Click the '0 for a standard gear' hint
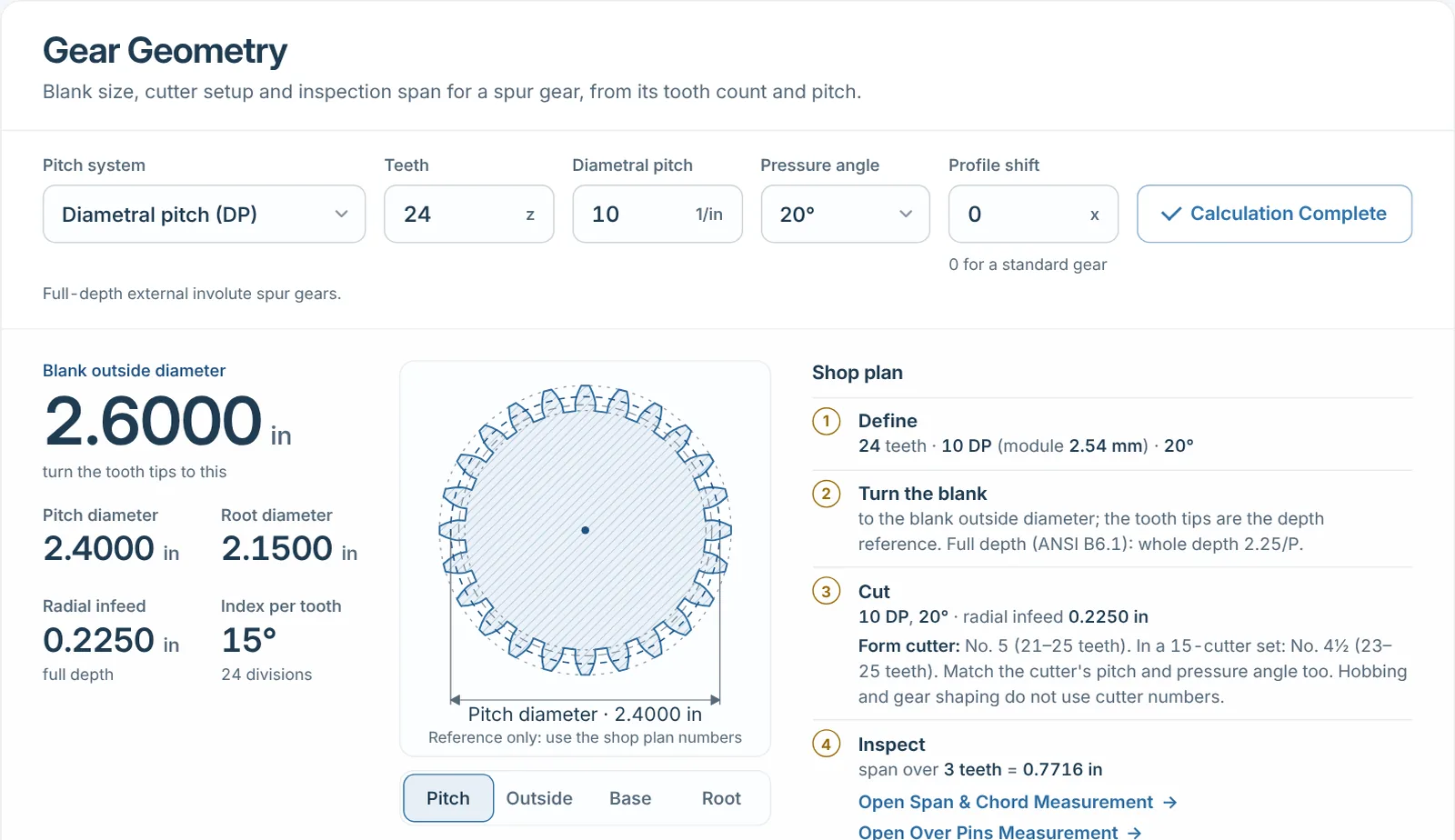The height and width of the screenshot is (840, 1455). 1028,265
